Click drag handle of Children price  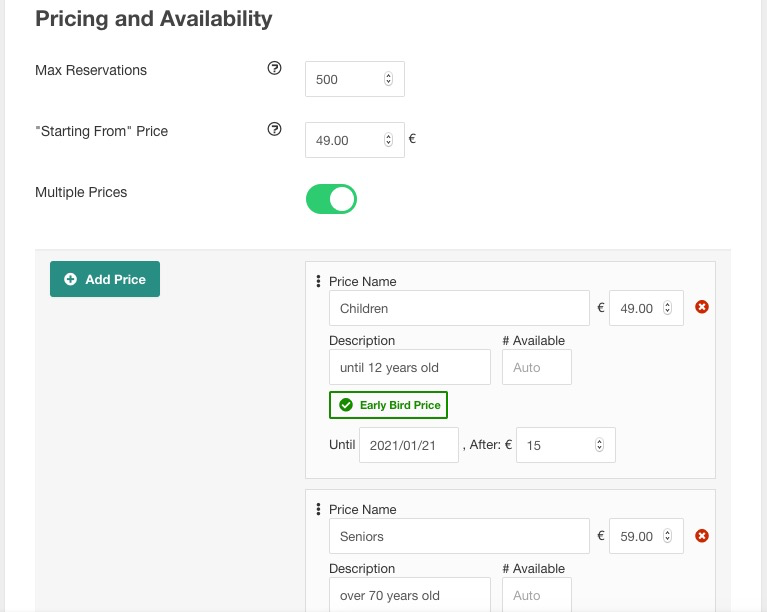(x=318, y=281)
